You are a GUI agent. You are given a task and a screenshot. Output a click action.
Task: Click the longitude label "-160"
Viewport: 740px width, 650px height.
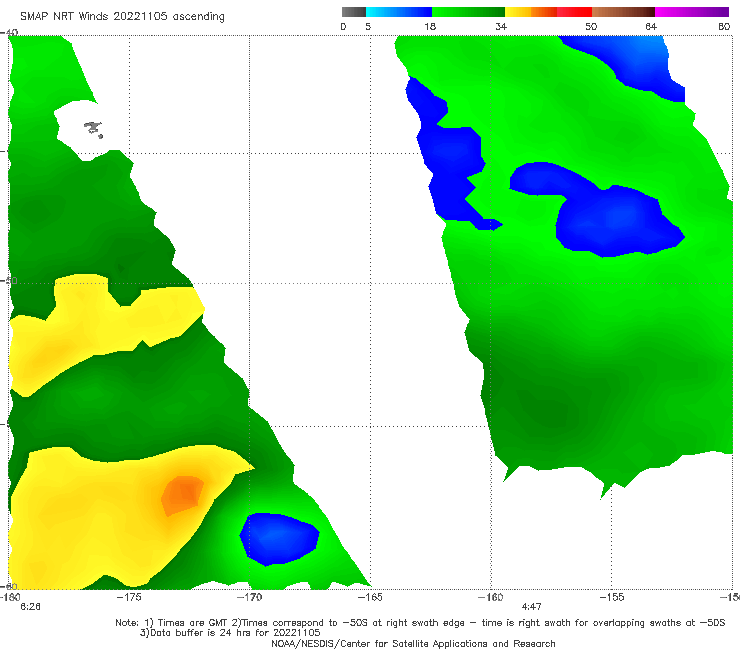point(491,597)
